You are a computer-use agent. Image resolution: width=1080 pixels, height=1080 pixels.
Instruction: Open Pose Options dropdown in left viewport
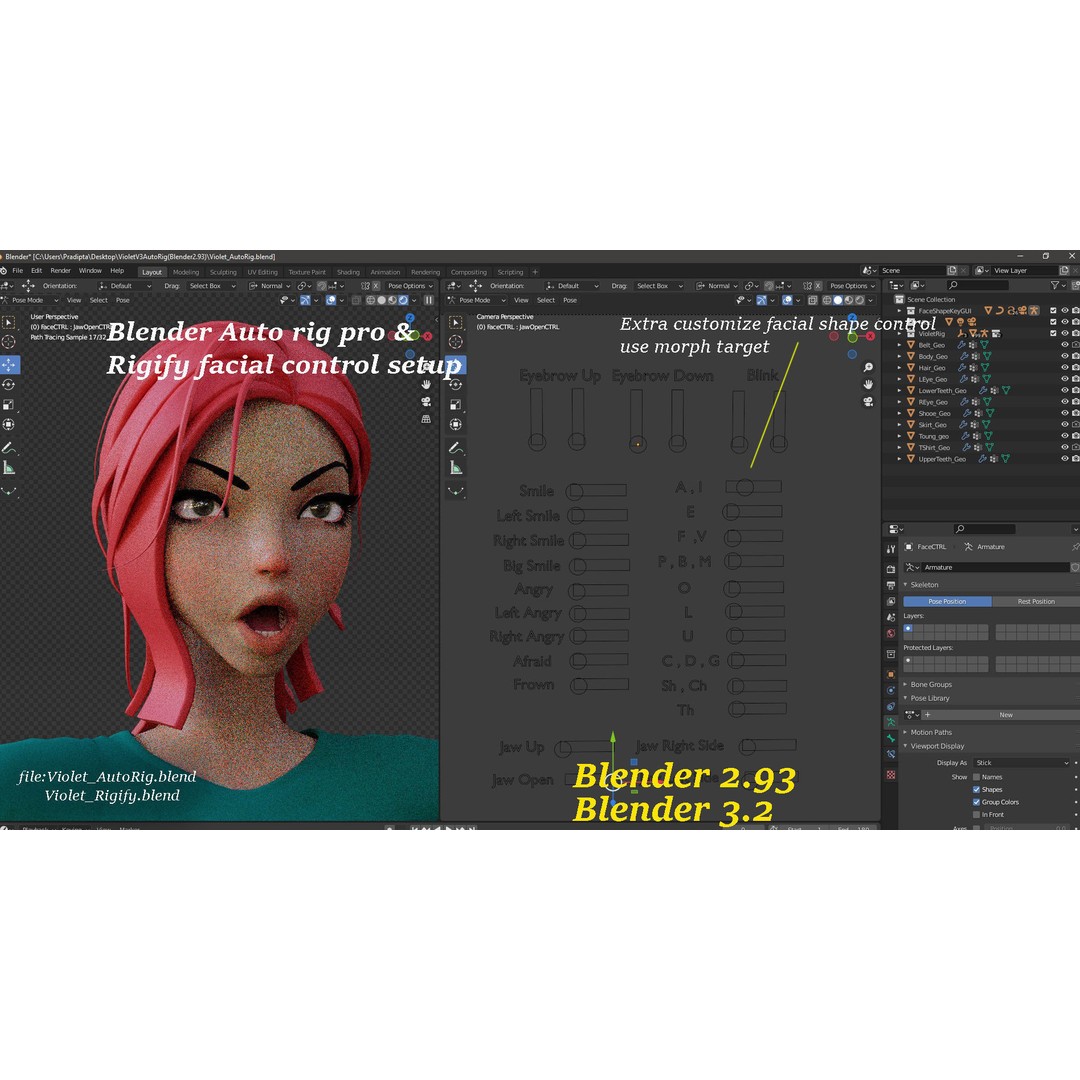click(410, 286)
